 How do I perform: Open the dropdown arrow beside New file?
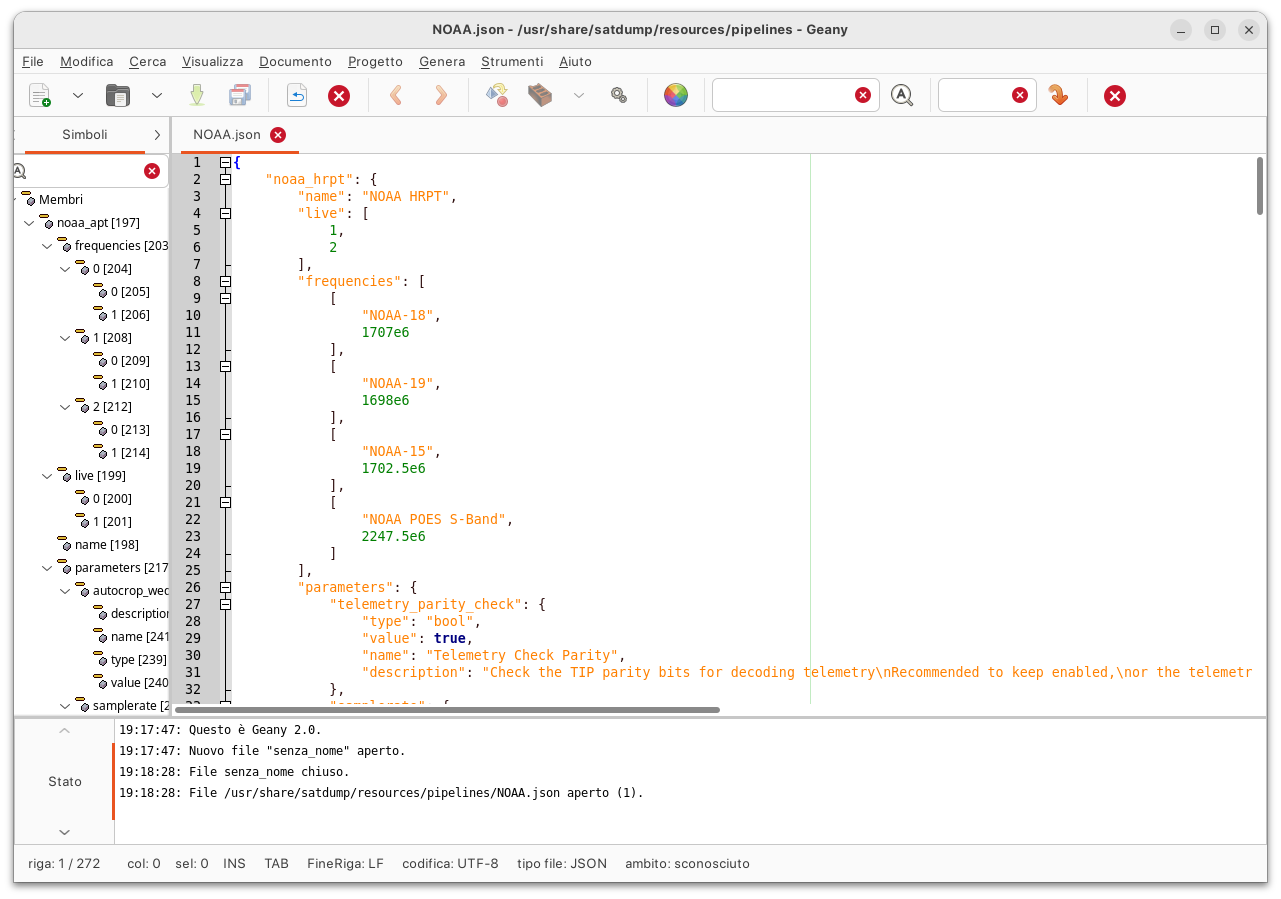pos(78,96)
